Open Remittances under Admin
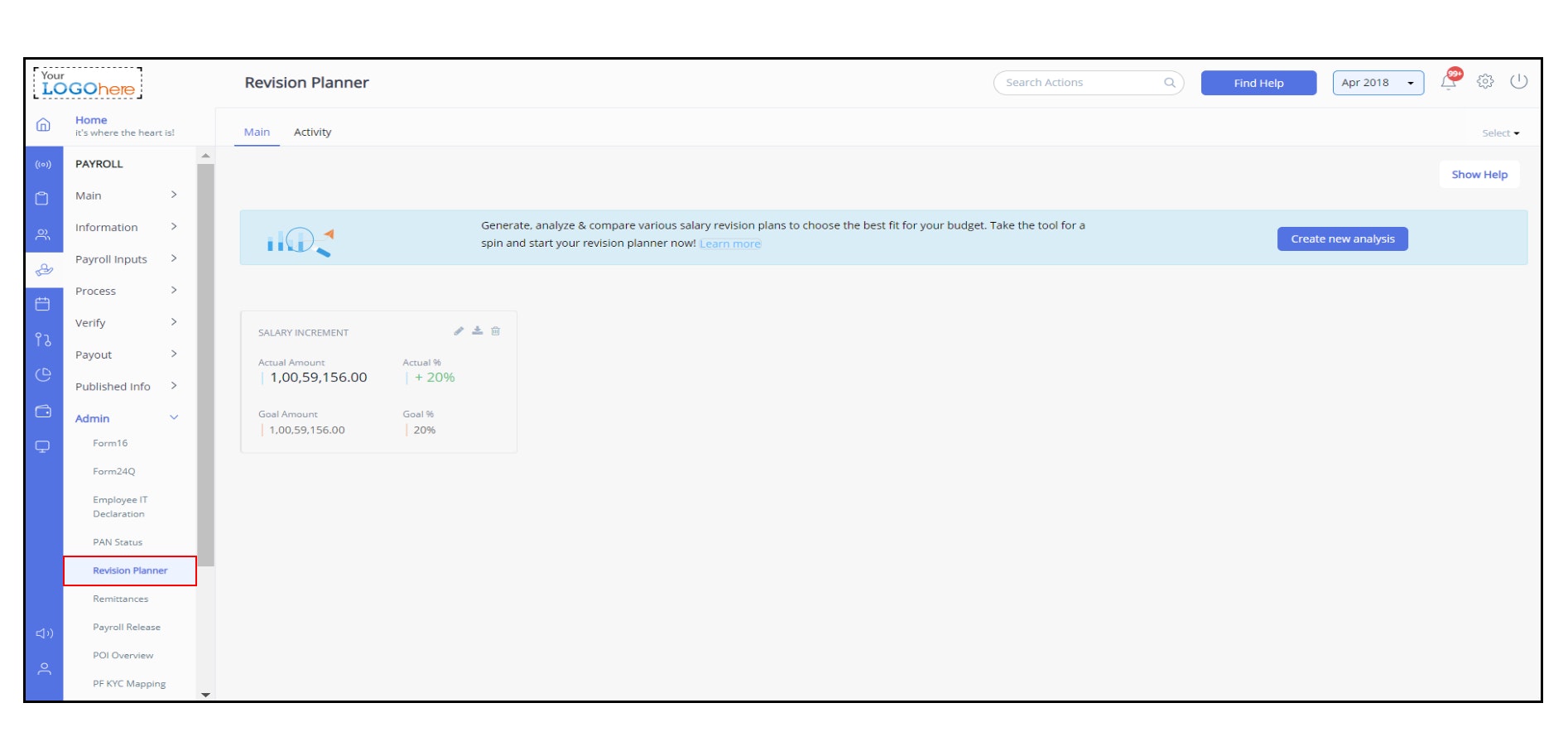The image size is (1568, 756). click(x=121, y=599)
